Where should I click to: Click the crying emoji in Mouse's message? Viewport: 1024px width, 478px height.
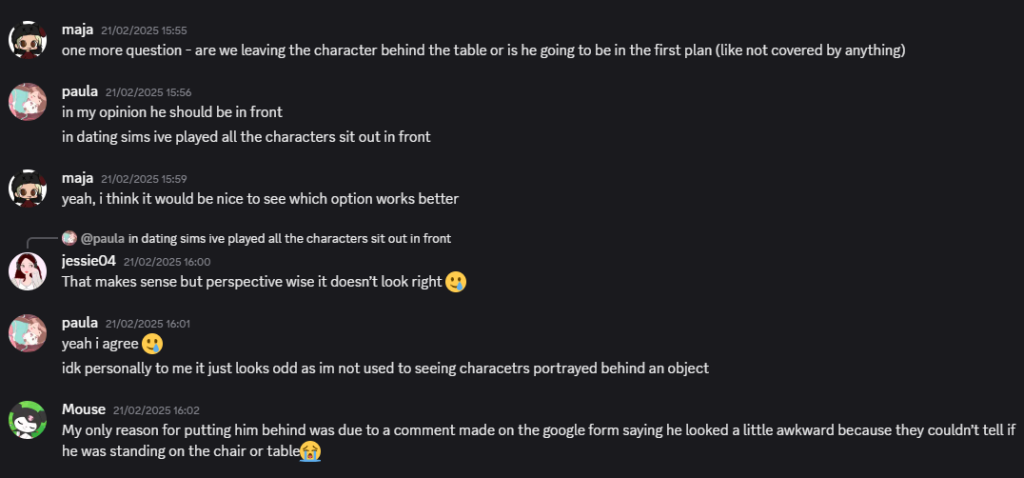310,451
